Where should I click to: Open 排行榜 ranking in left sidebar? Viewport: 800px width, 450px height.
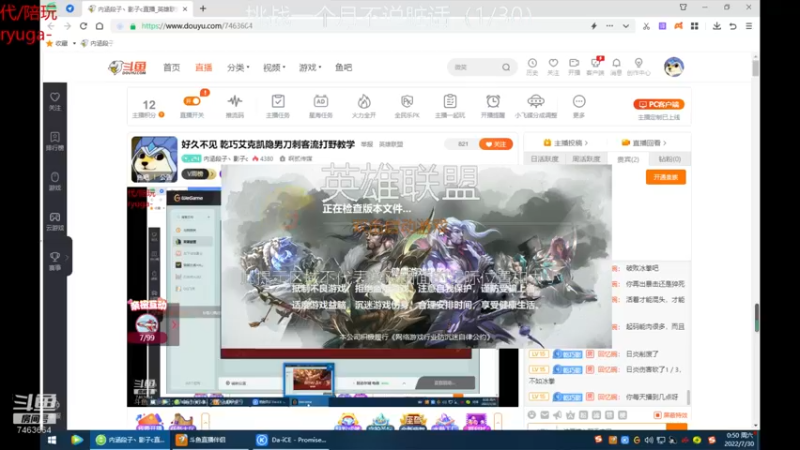55,141
